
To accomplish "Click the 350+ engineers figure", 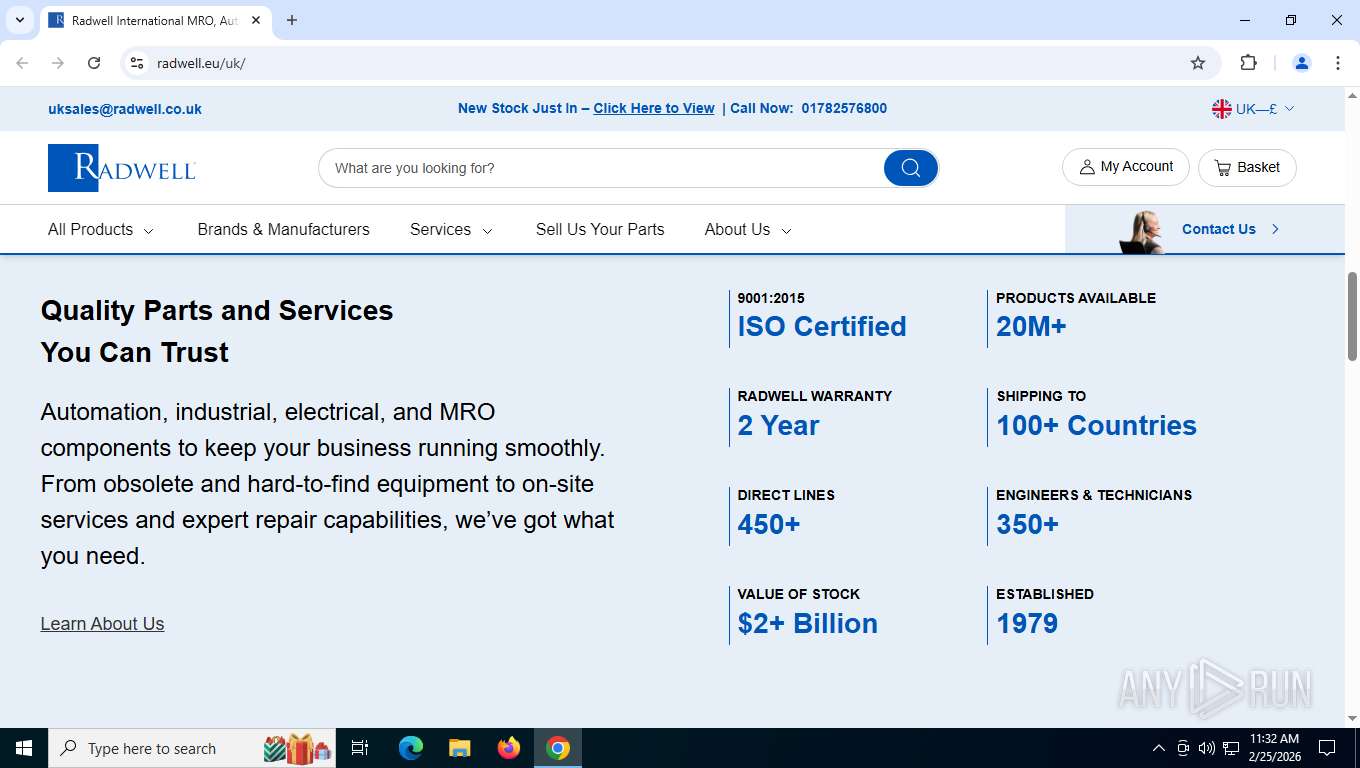I will click(1027, 524).
